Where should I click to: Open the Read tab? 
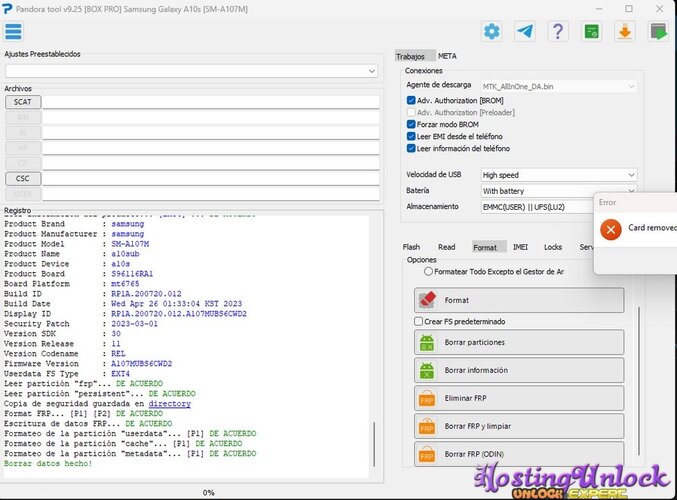pos(446,247)
